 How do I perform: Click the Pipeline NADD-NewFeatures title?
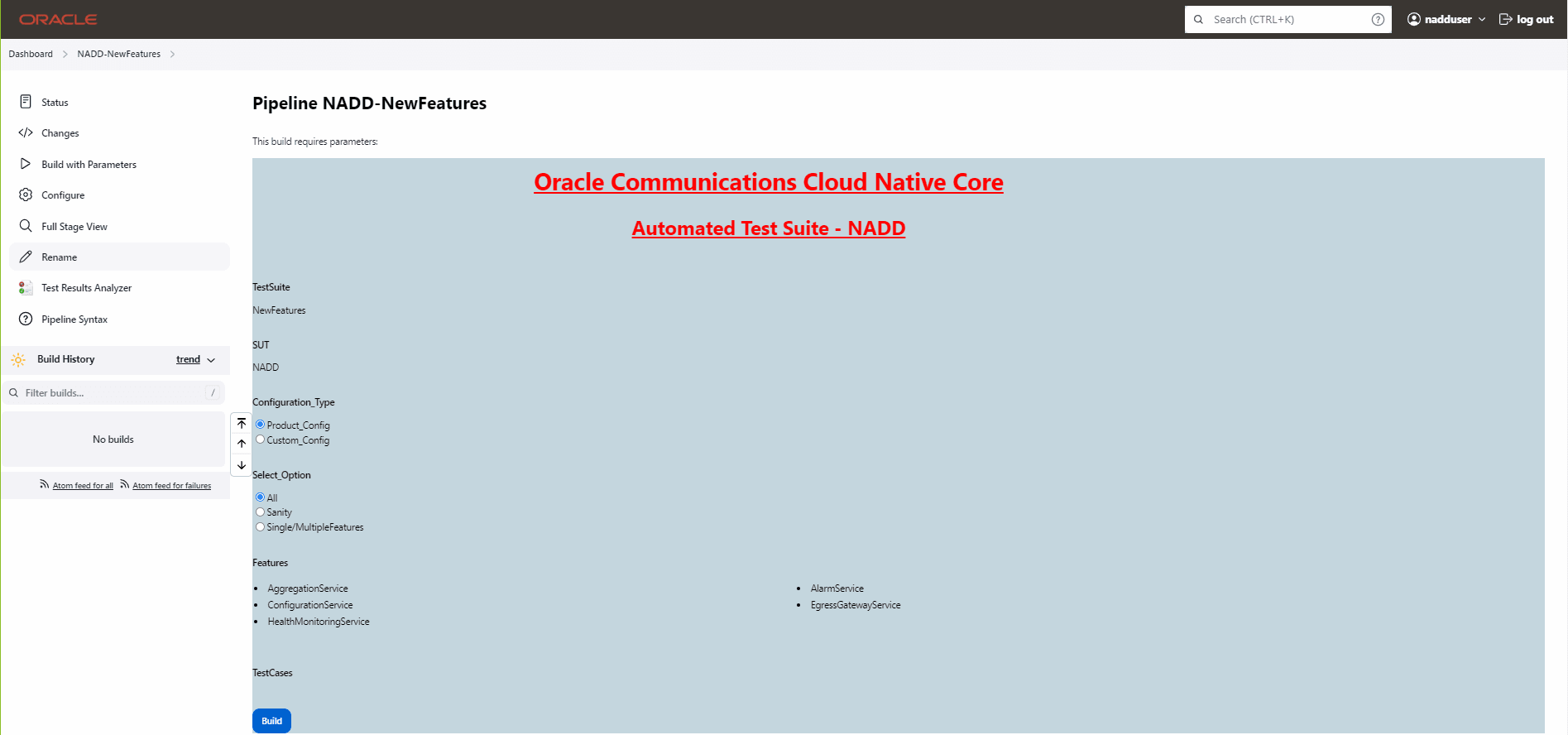click(x=369, y=103)
